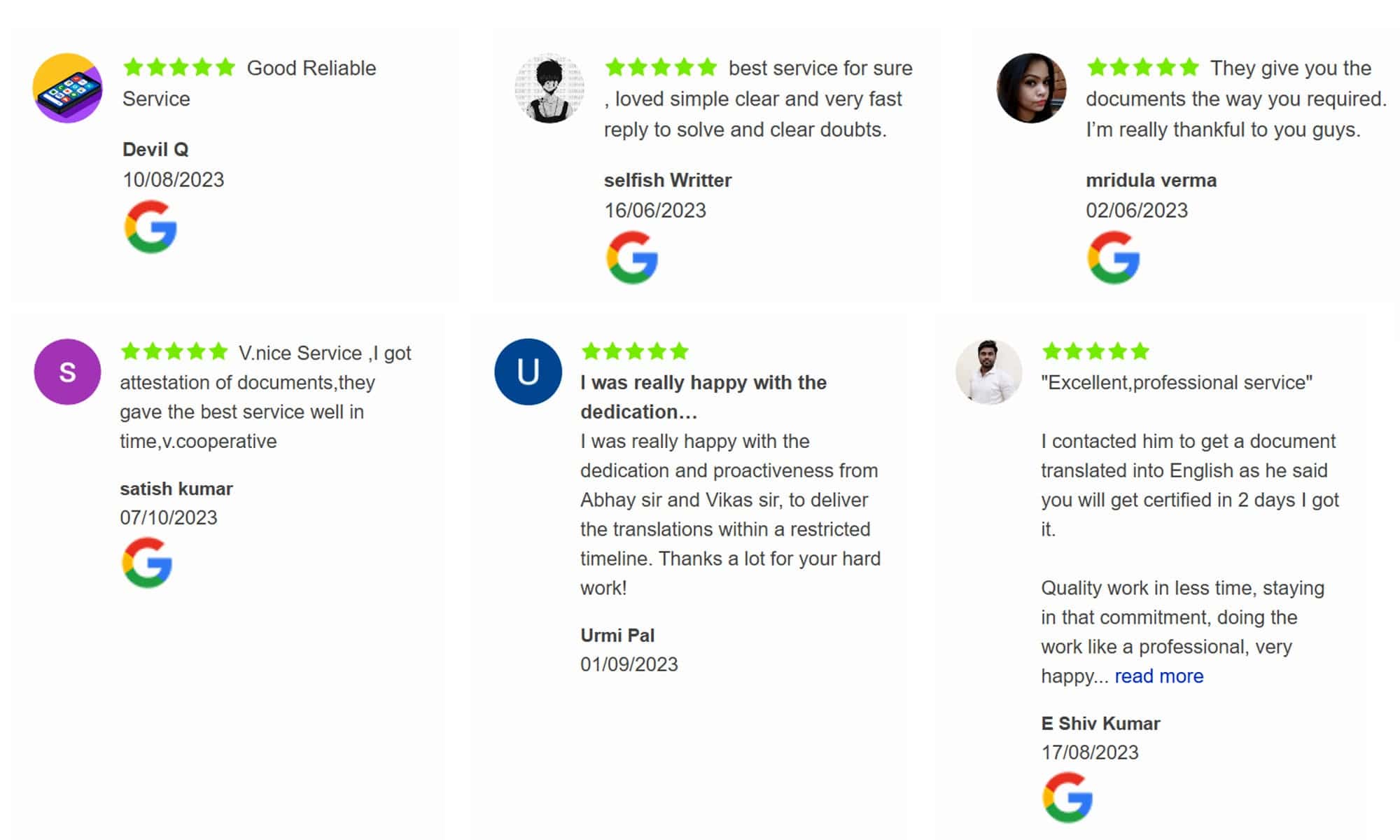1400x840 pixels.
Task: Click review date 16/06/2023
Action: coord(655,210)
